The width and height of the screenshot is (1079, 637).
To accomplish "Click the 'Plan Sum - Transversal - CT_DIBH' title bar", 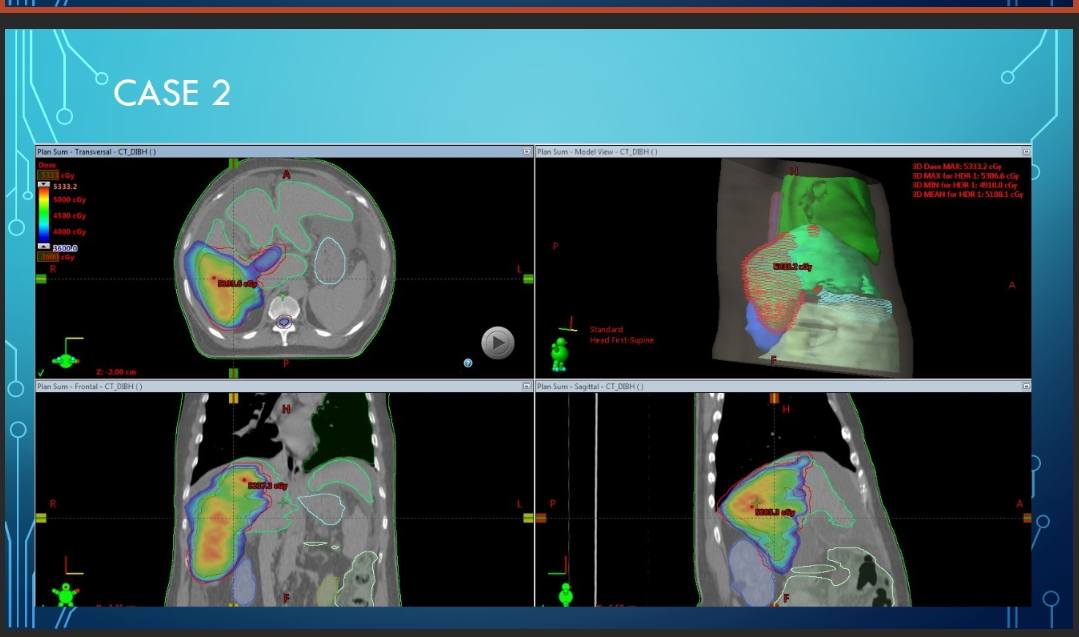I will (284, 152).
